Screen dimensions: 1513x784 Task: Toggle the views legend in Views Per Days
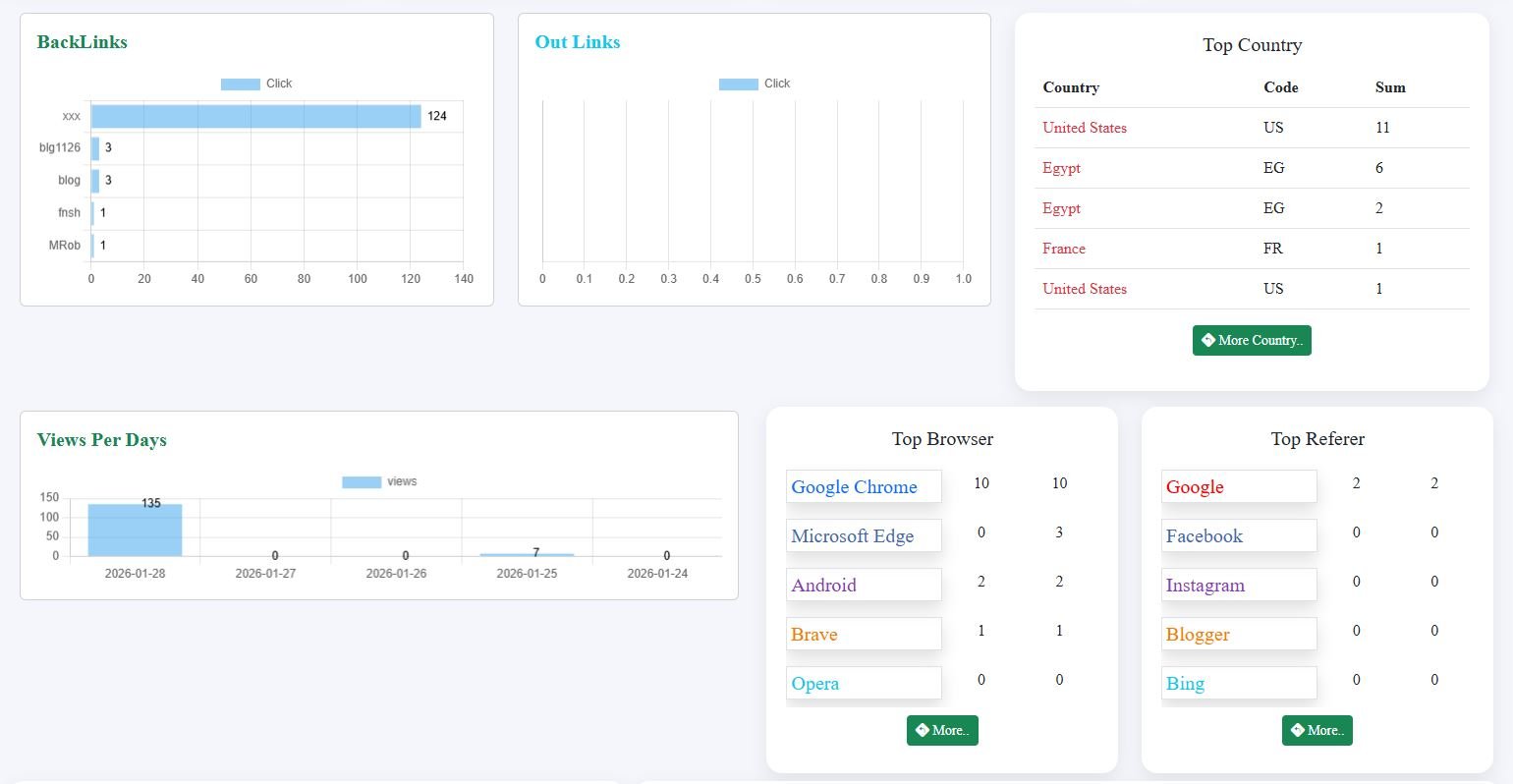point(379,481)
